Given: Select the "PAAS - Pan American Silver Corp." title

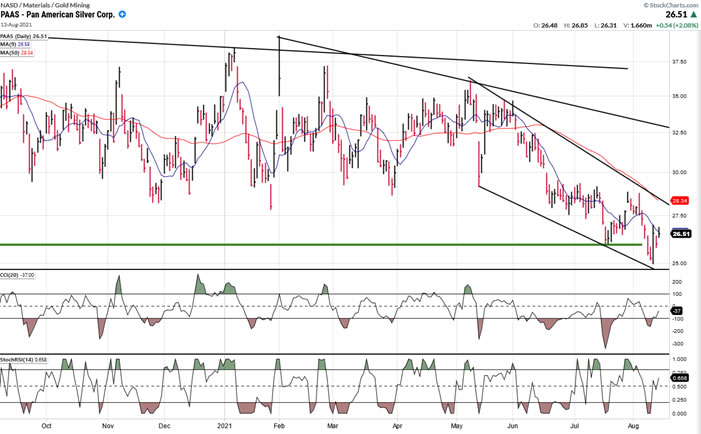Looking at the screenshot, I should [58, 14].
